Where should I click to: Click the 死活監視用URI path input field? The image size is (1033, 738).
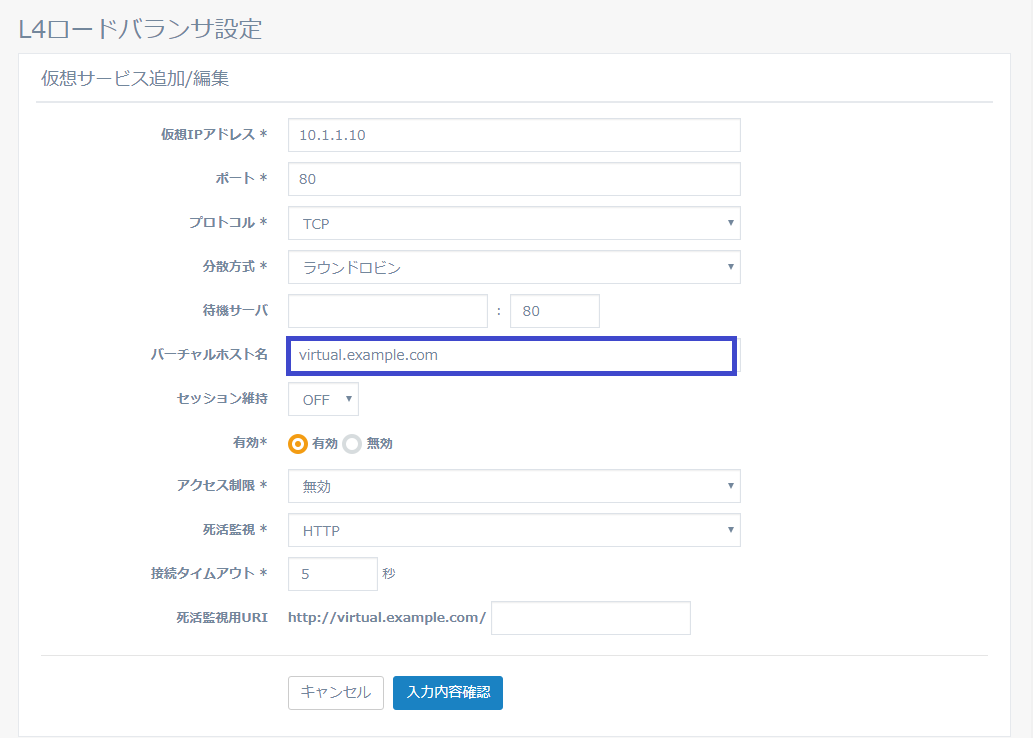590,618
